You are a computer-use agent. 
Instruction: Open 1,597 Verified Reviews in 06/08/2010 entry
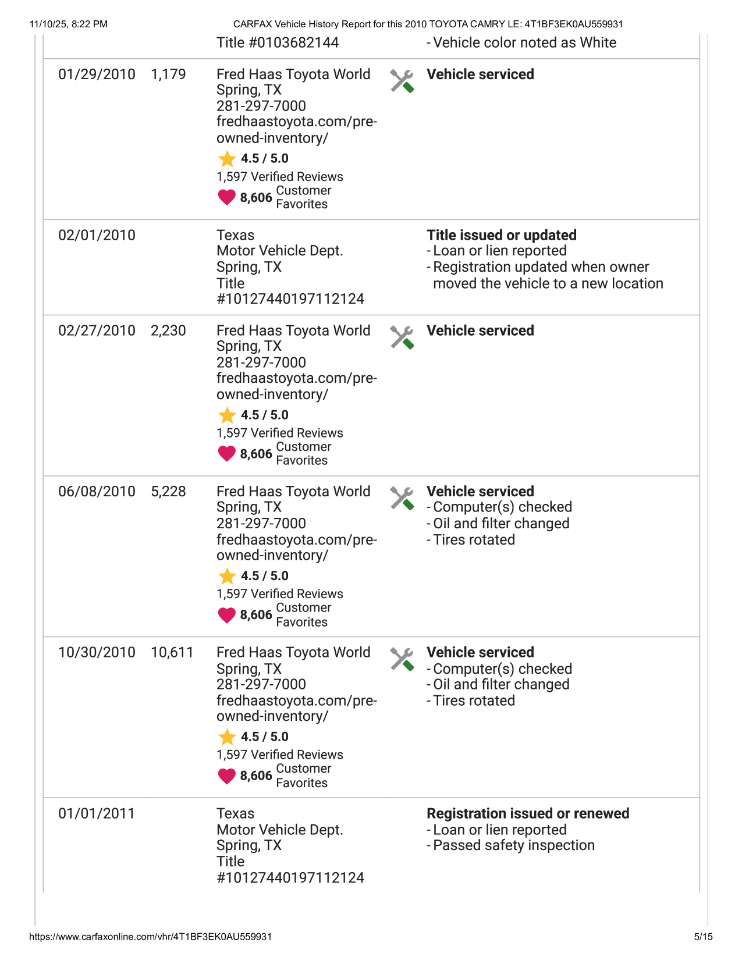coord(279,594)
